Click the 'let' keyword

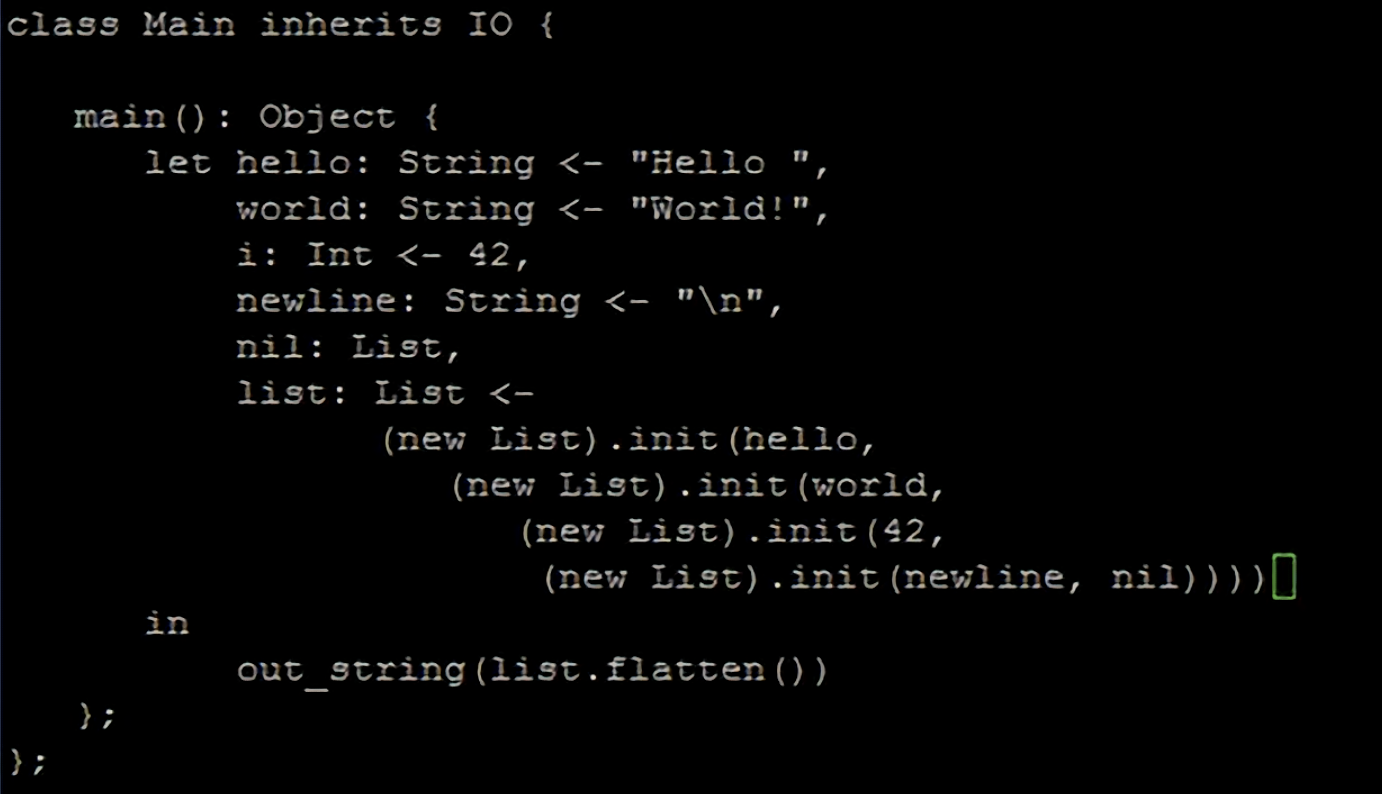click(x=178, y=163)
